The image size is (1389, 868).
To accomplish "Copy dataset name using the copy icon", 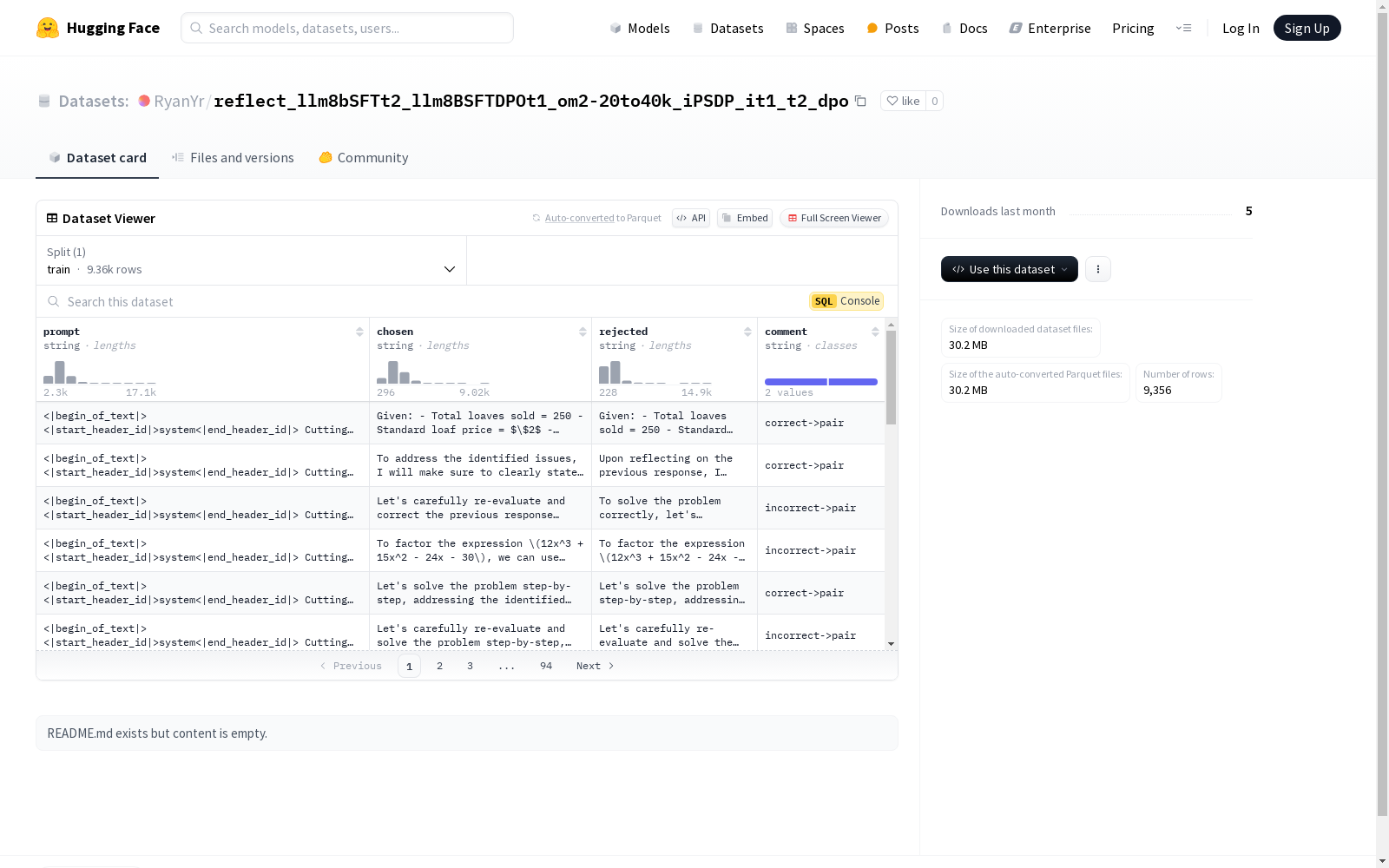I will pos(860,101).
